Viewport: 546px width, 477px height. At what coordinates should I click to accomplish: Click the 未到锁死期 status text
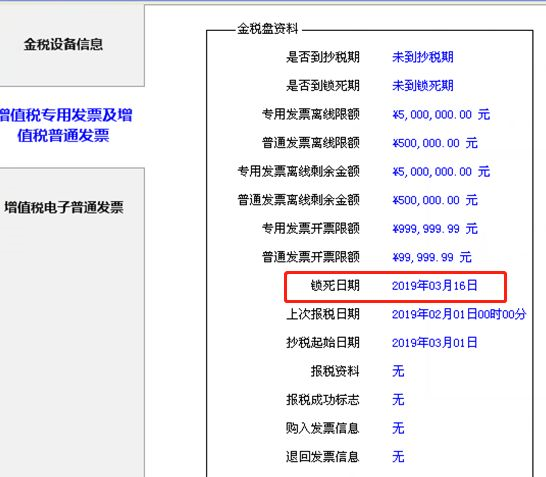423,86
